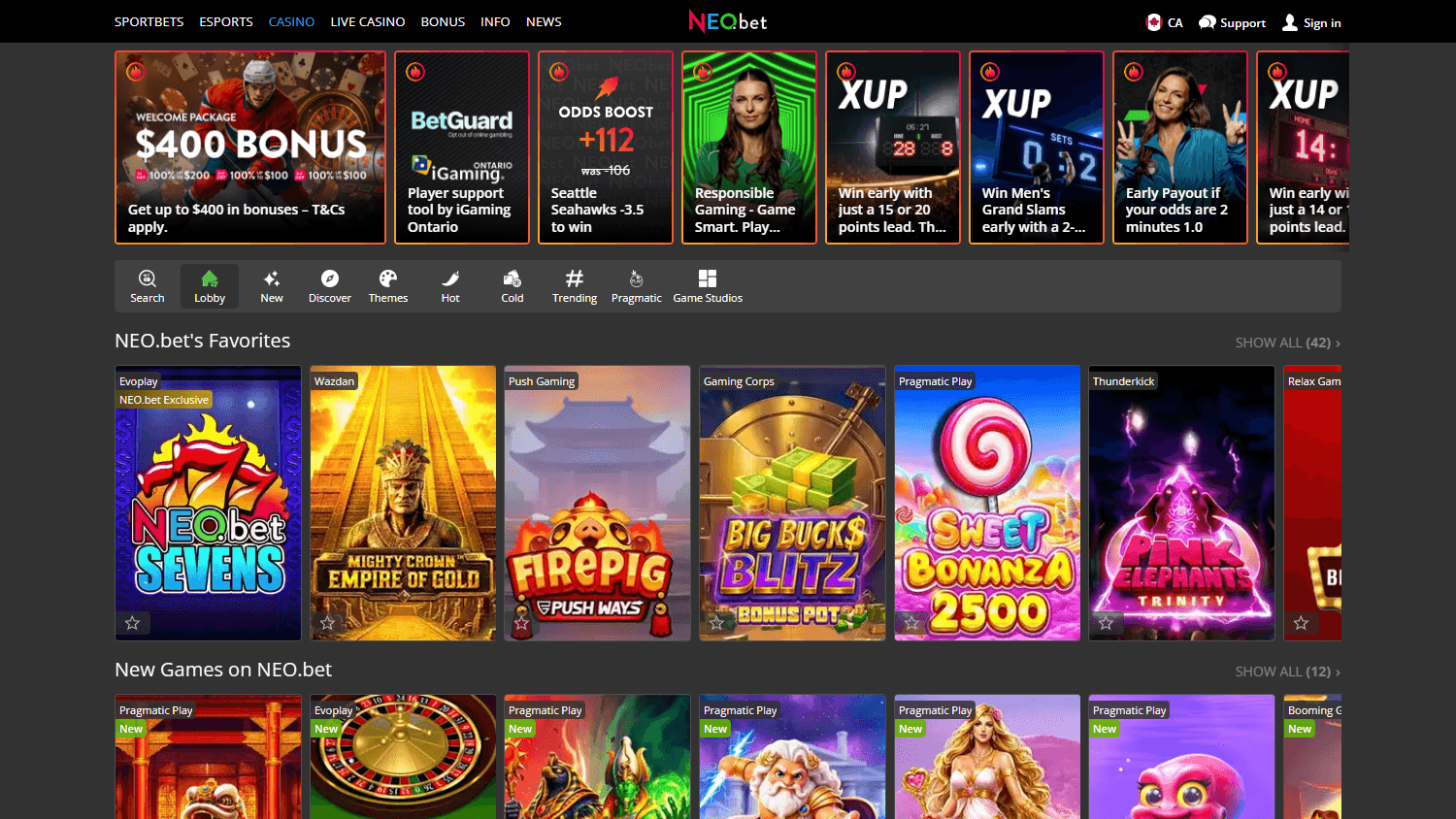Open the Game Studios category
The image size is (1456, 819).
pyautogui.click(x=708, y=286)
